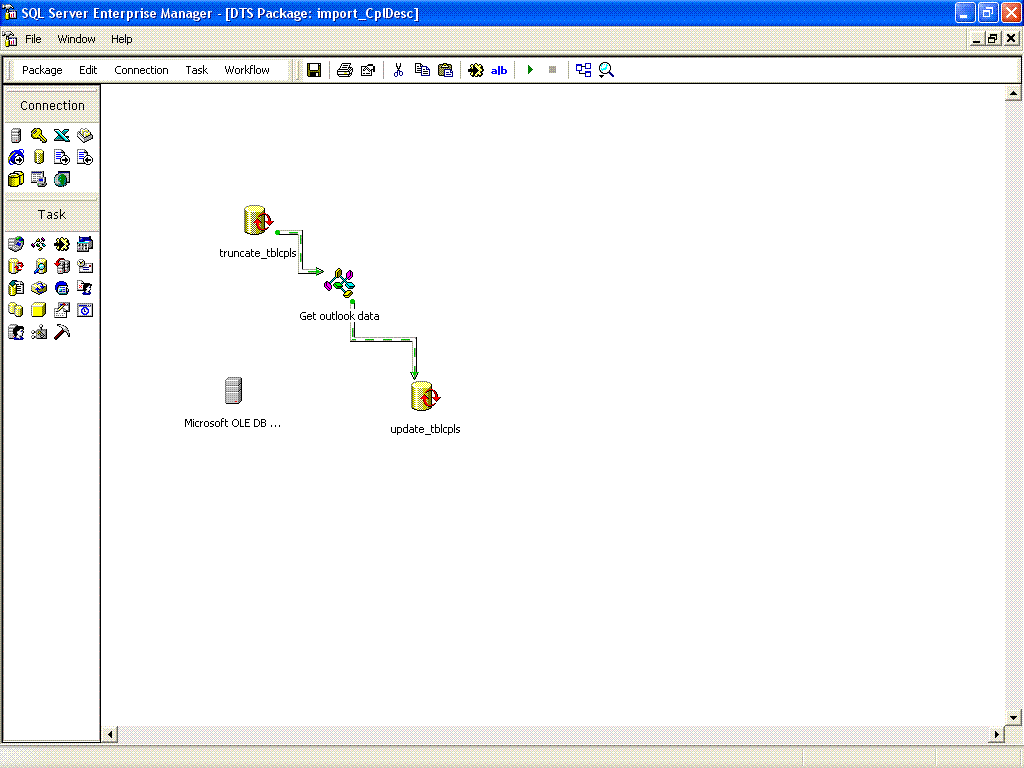Print the package diagram
This screenshot has height=768, width=1024.
(x=345, y=70)
